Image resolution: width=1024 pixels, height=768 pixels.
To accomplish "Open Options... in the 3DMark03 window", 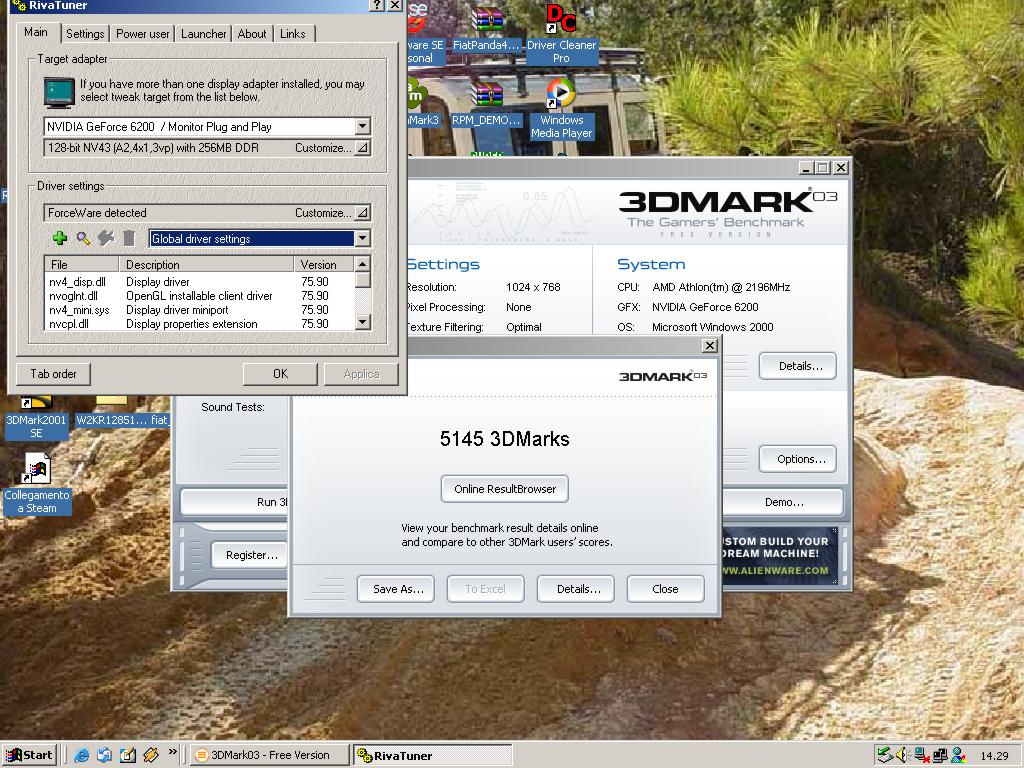I will (797, 459).
